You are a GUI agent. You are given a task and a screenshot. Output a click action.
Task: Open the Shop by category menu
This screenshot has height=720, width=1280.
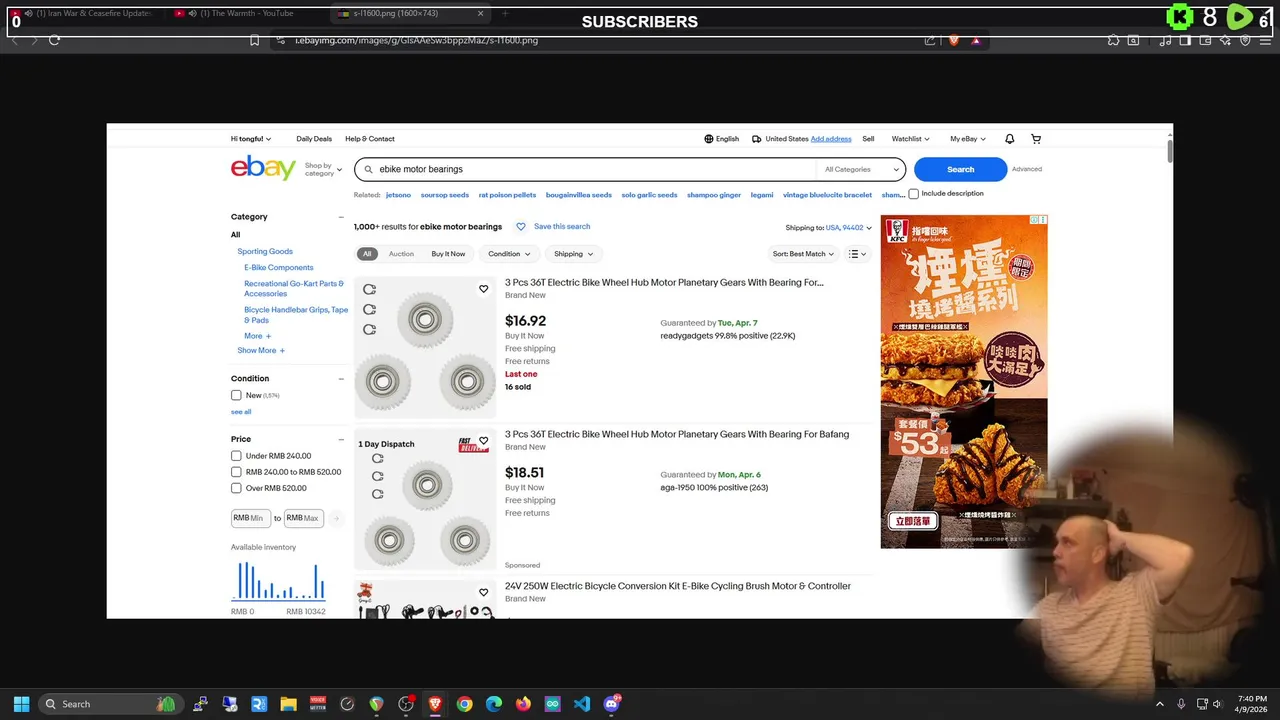click(x=323, y=169)
